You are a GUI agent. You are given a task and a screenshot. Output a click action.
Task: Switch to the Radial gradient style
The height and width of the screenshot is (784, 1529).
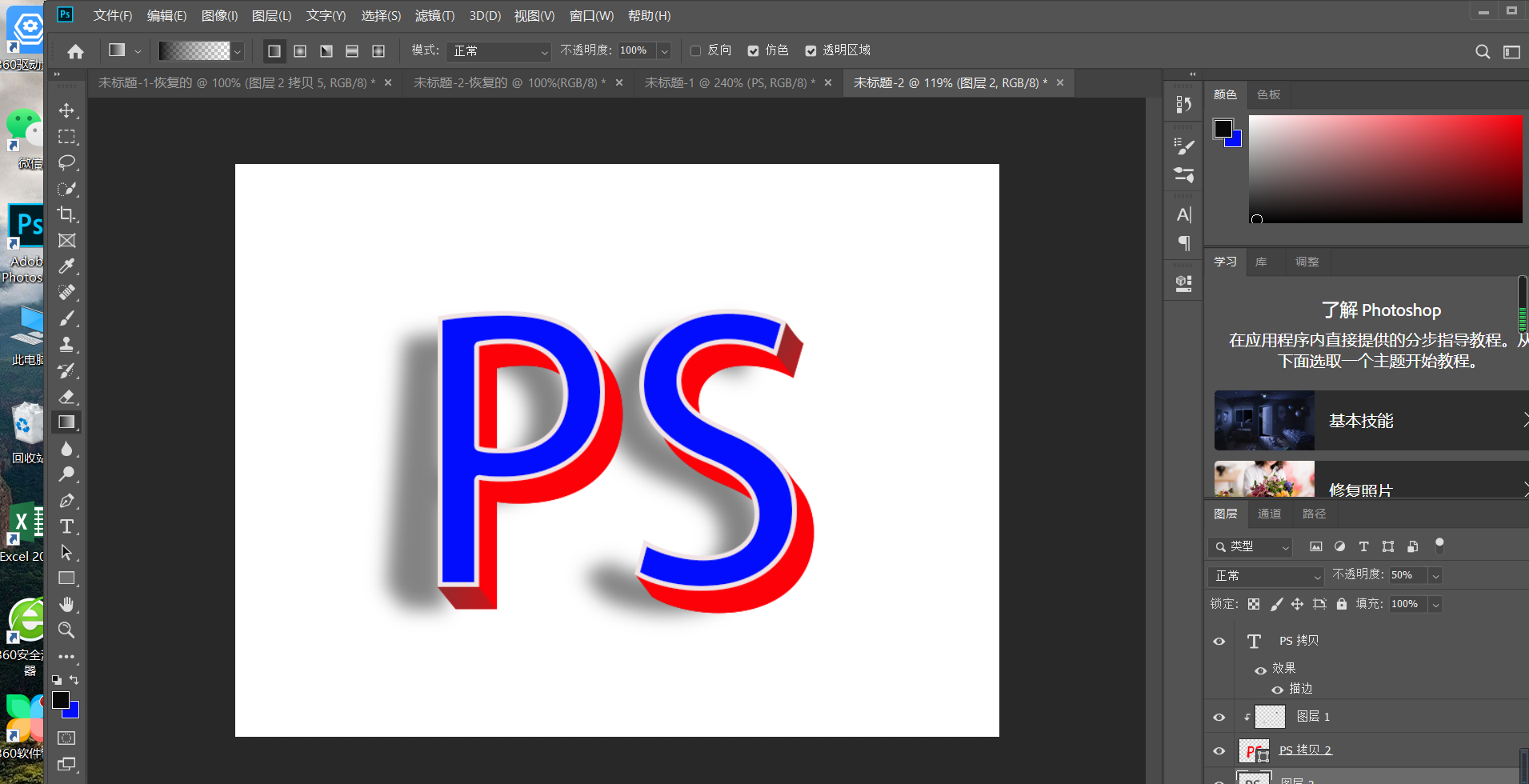(300, 50)
